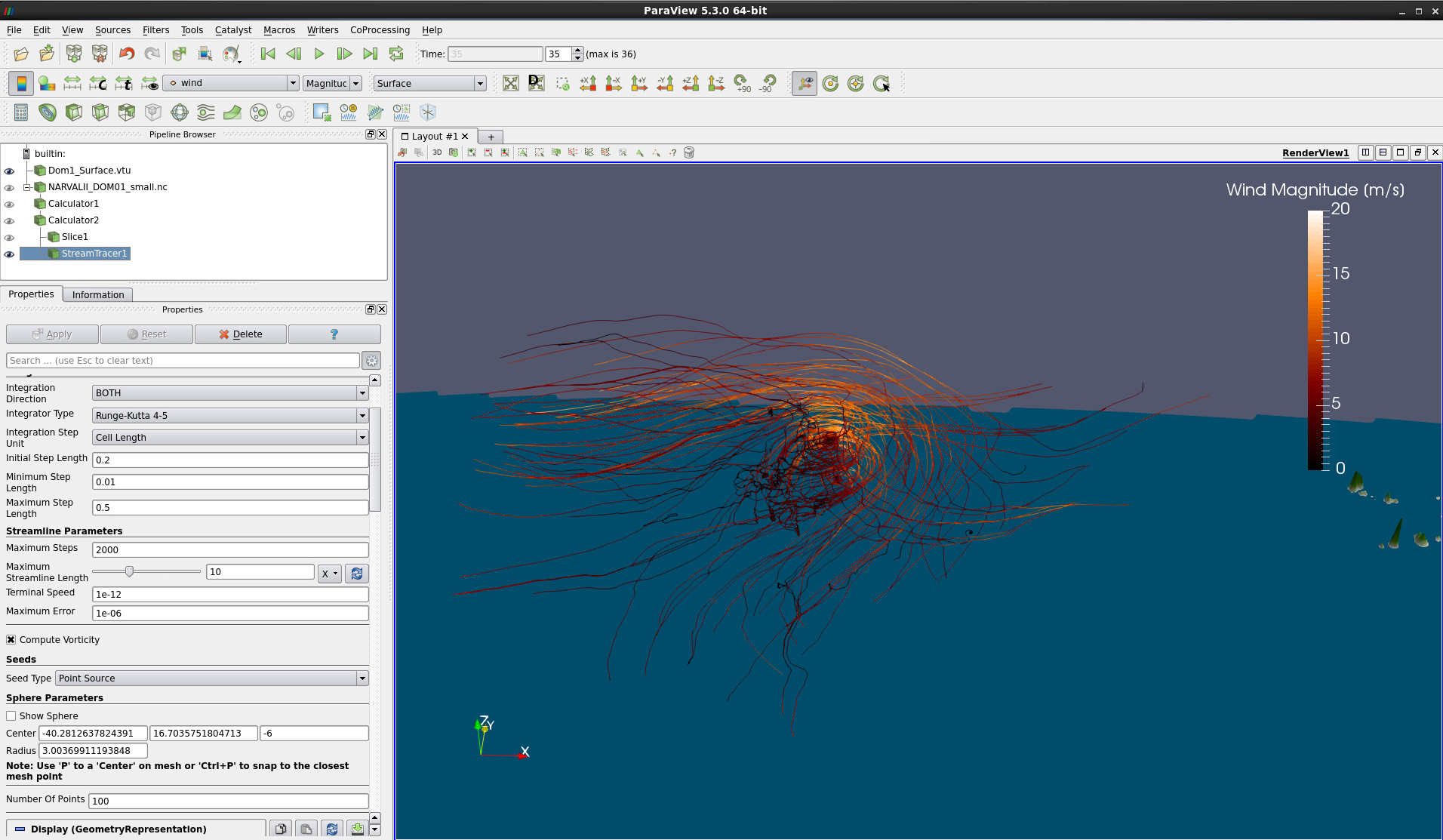
Task: Enable the Show Sphere checkbox
Action: pos(11,716)
